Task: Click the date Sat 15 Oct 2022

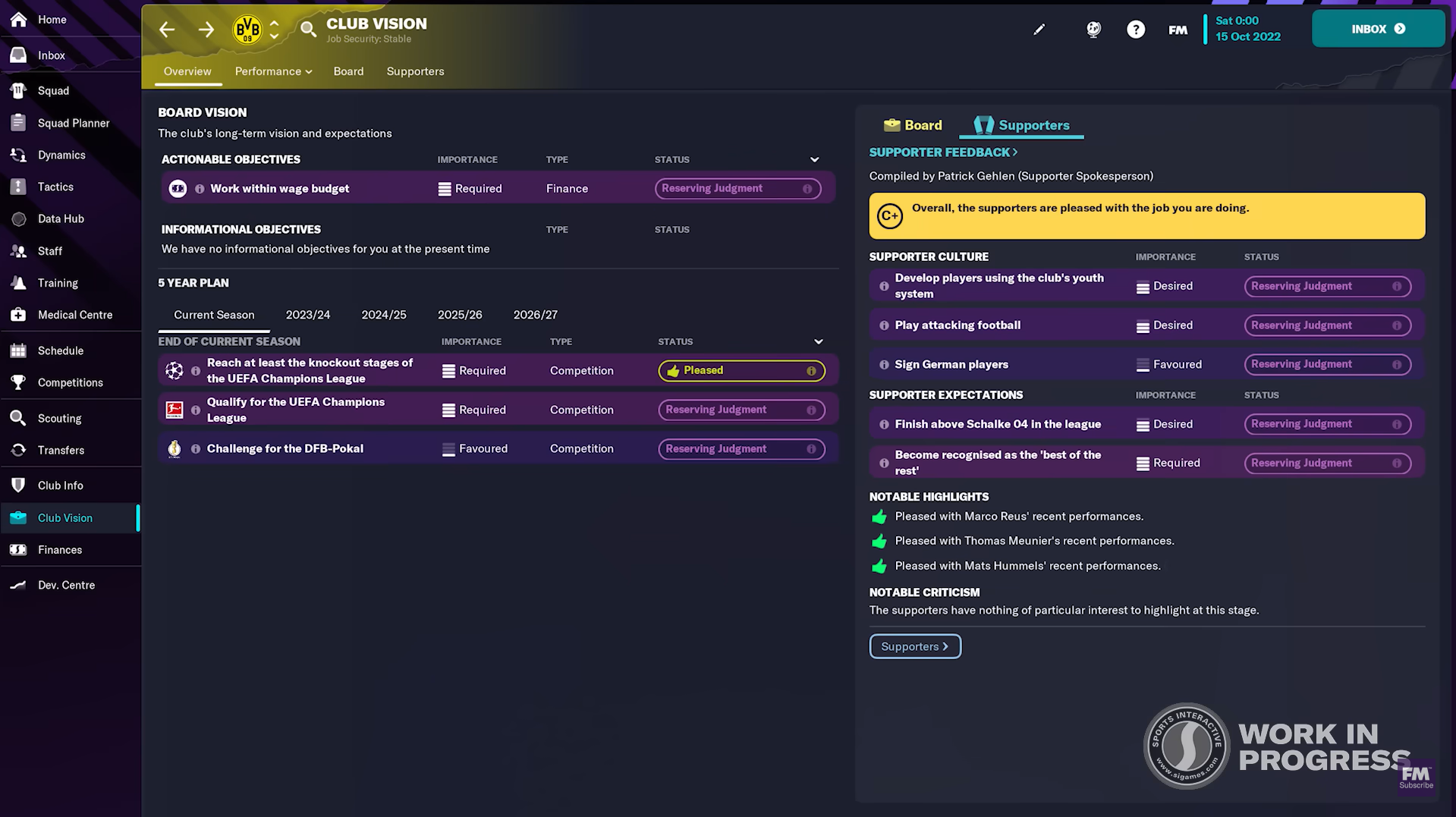Action: pyautogui.click(x=1247, y=29)
